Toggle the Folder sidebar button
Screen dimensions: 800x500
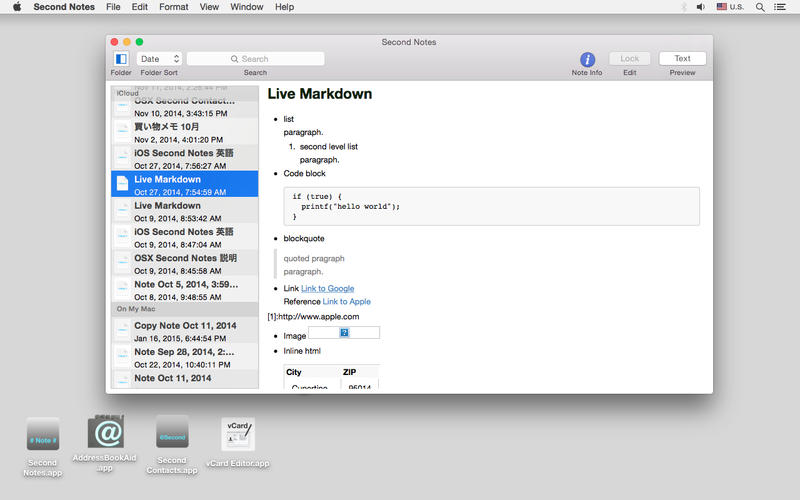[x=121, y=59]
